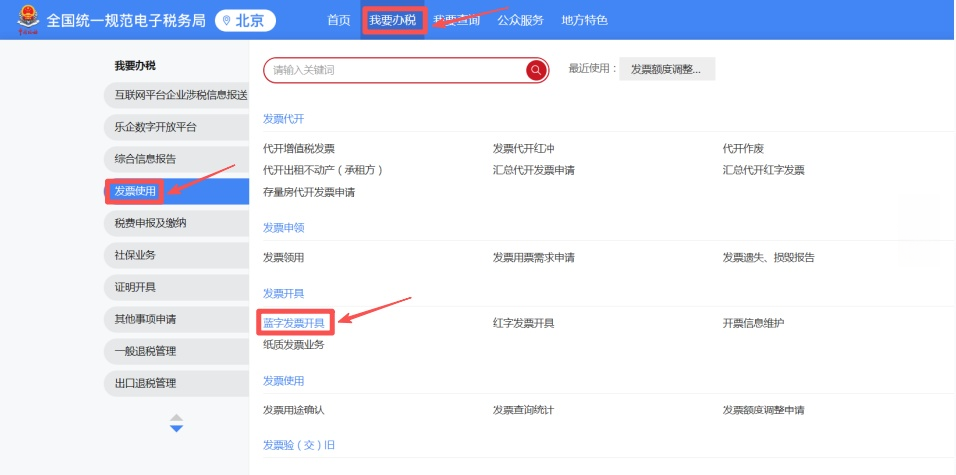Click the 我要办税 sidebar title
Image resolution: width=956 pixels, height=475 pixels.
[135, 66]
